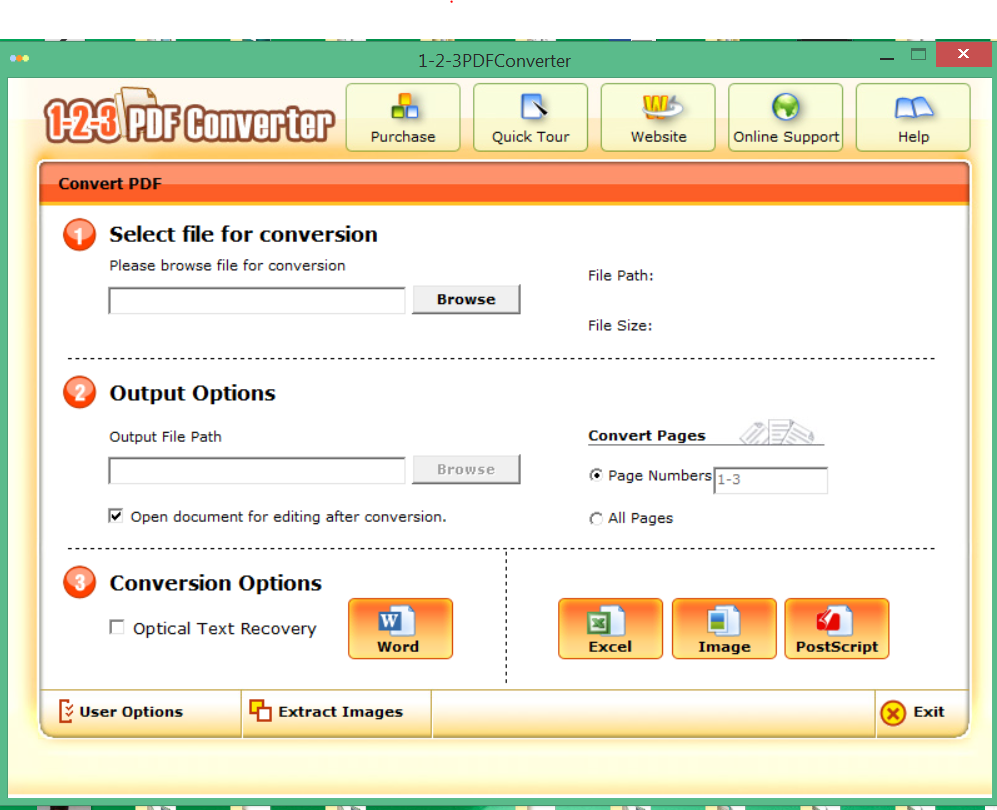Convert PDF to Image
This screenshot has height=810, width=997.
pyautogui.click(x=724, y=629)
